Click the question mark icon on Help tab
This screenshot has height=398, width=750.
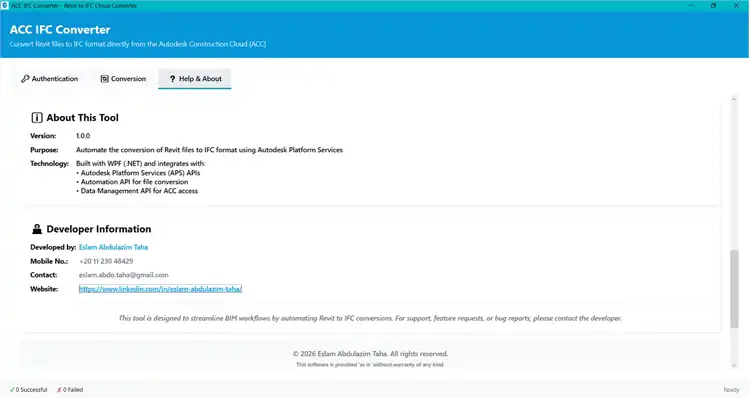coord(173,78)
